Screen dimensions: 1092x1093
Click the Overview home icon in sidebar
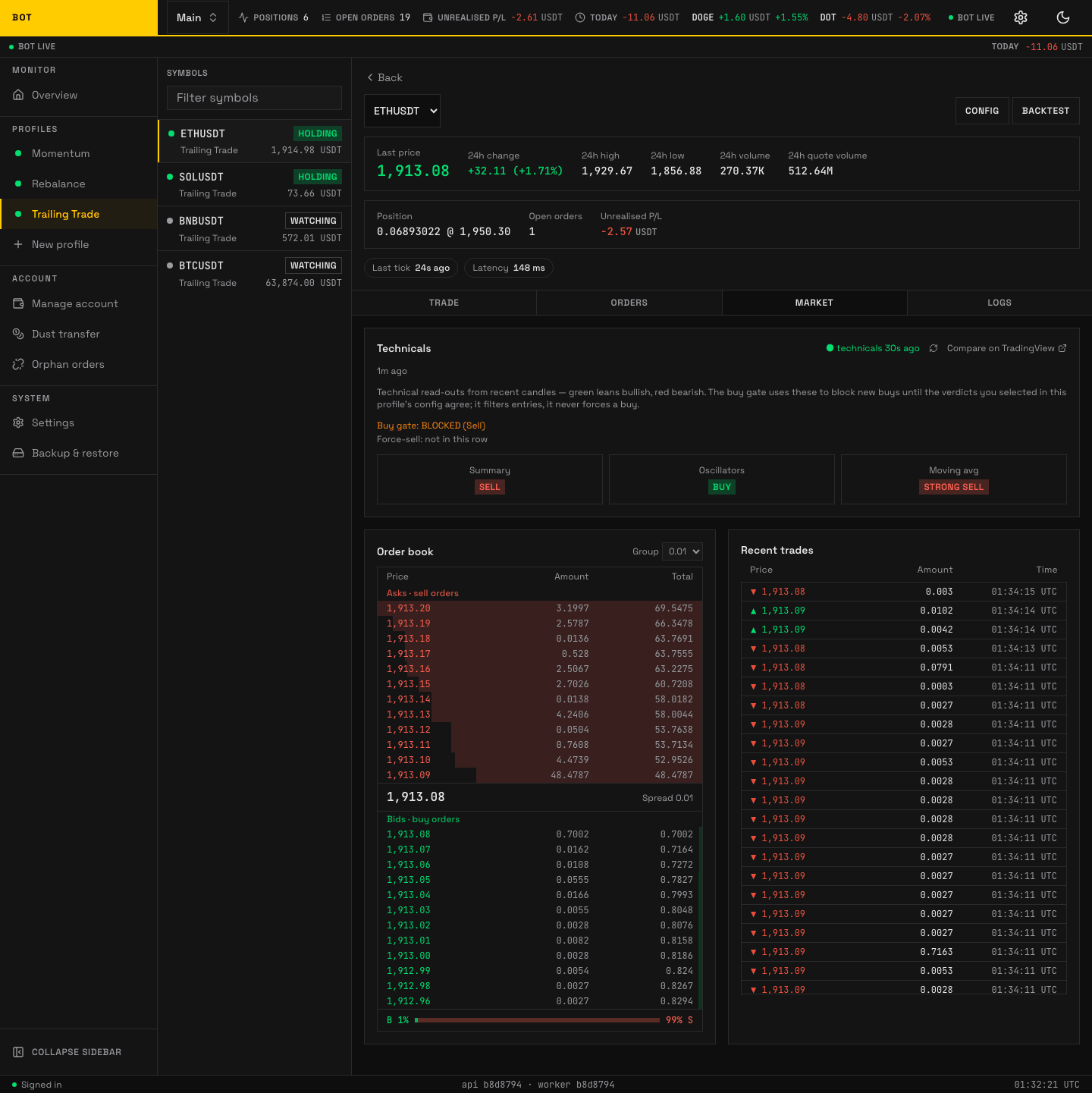18,95
